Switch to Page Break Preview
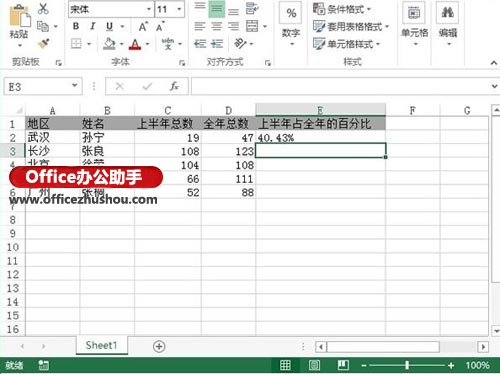Screen dimensions: 500x374 coord(343,365)
